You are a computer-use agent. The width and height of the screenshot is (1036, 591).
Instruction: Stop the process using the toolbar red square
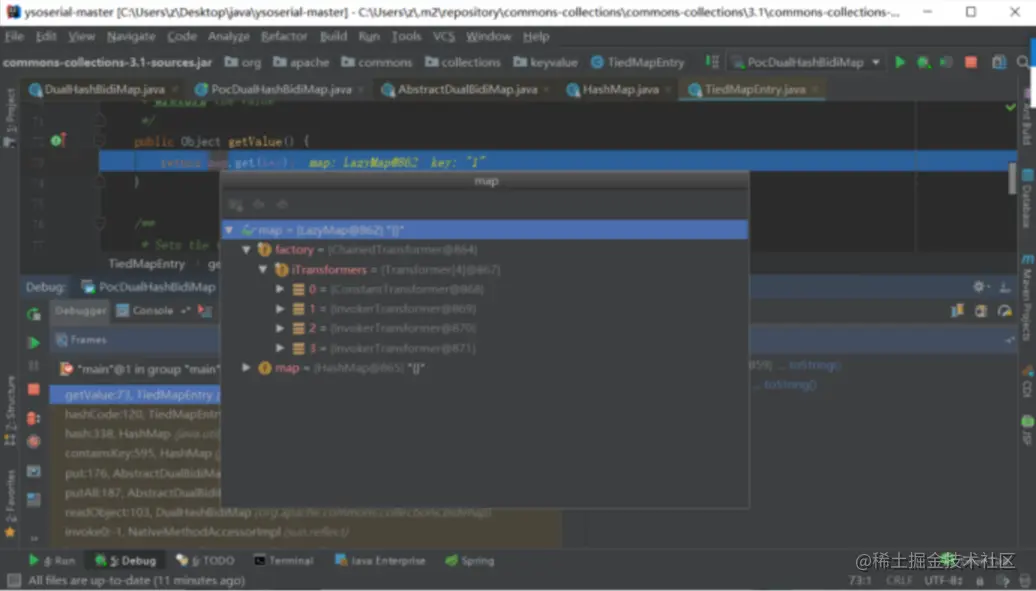coord(971,62)
